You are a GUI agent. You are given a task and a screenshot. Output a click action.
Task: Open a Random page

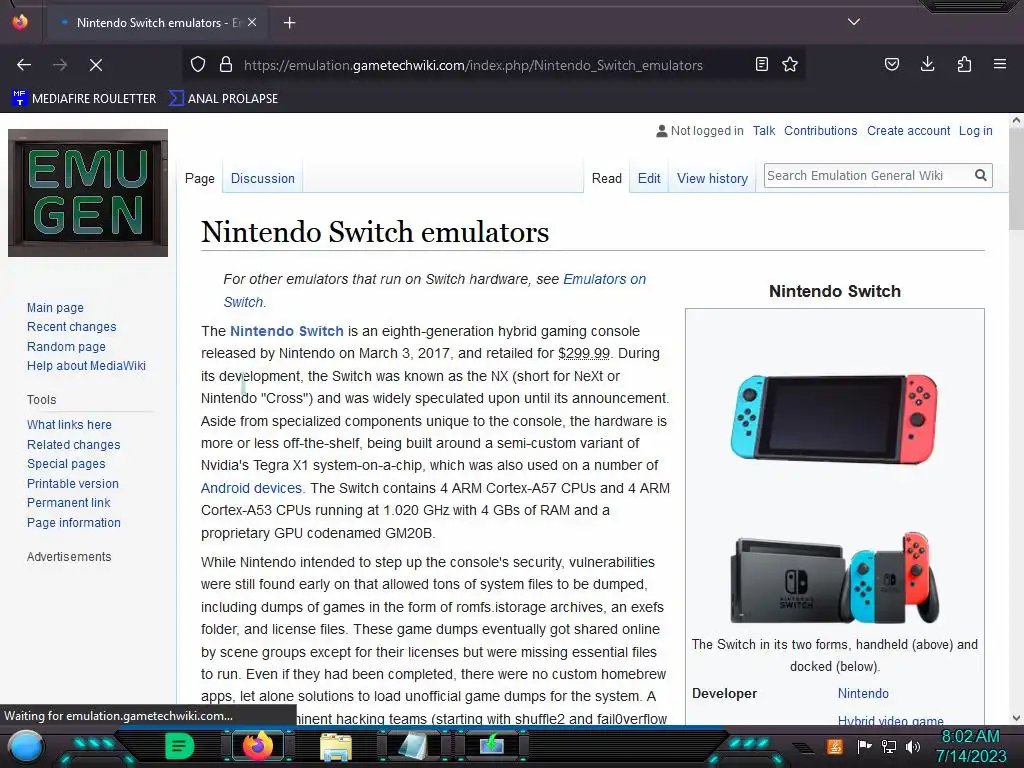[66, 347]
